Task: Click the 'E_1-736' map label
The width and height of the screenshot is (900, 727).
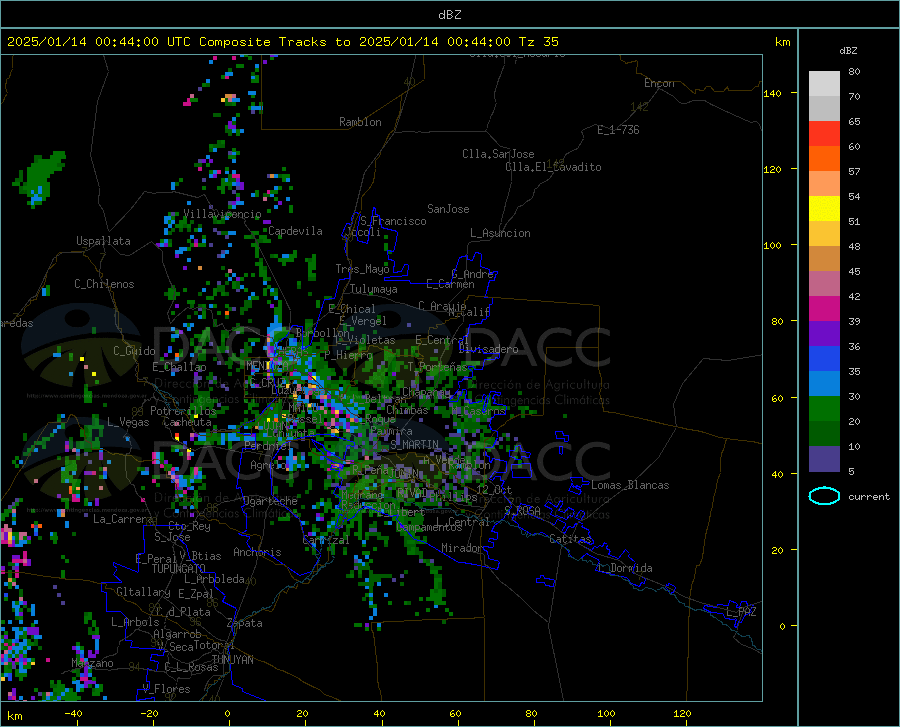Action: (x=618, y=130)
